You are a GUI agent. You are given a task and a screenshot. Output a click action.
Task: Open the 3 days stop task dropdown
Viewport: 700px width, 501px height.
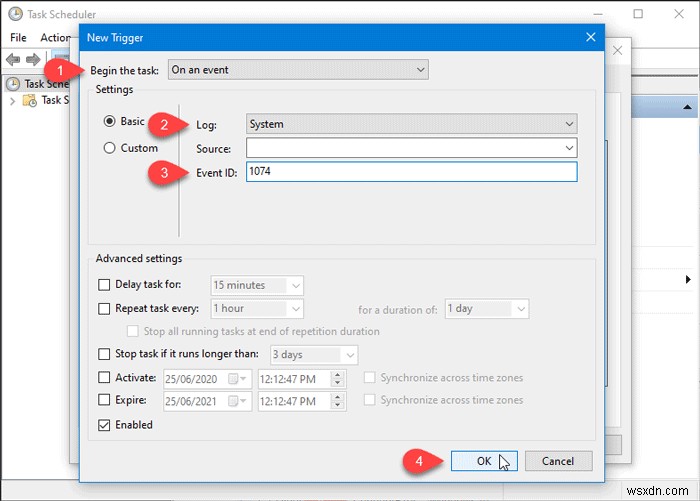(x=314, y=355)
